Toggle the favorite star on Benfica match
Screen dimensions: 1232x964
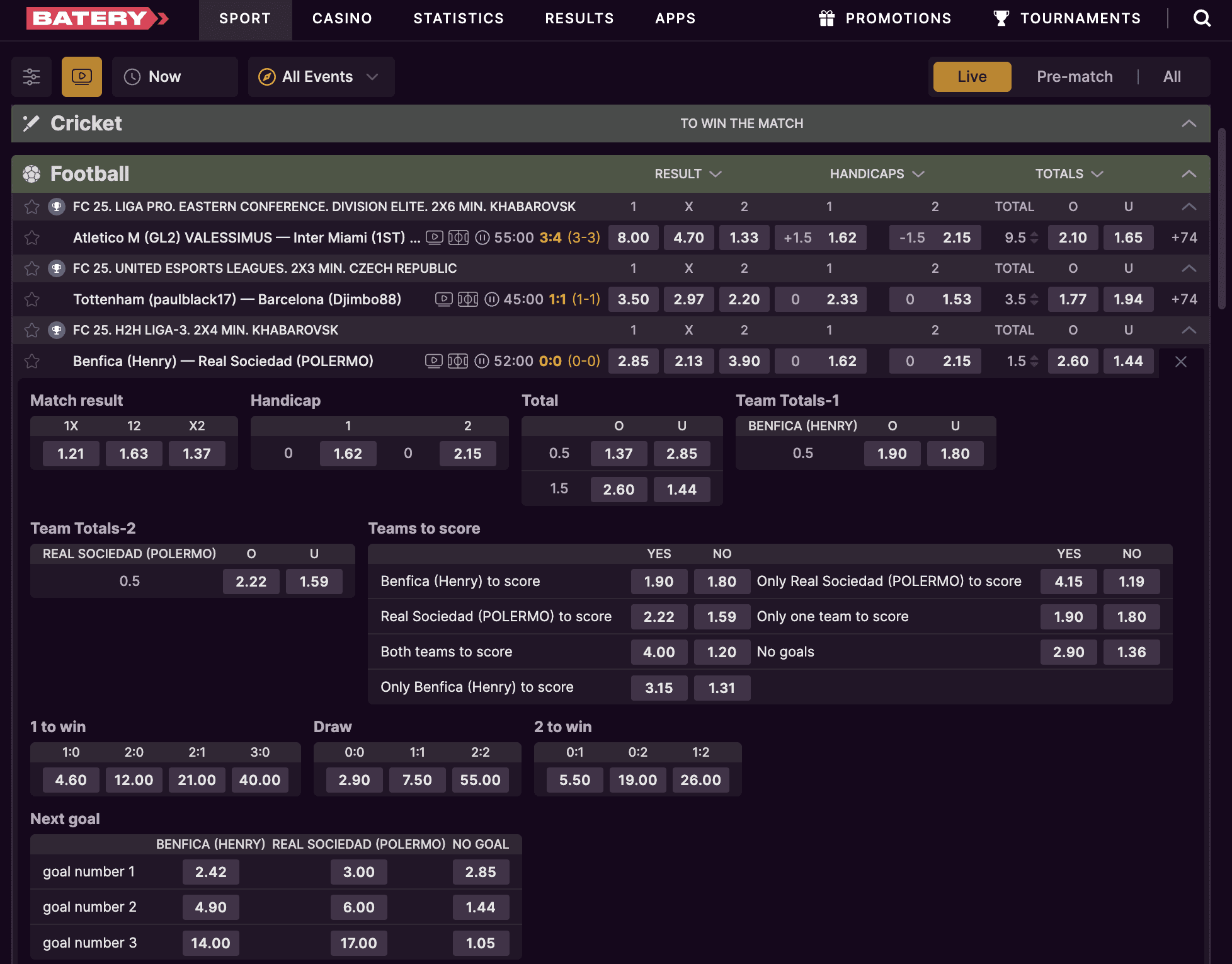pyautogui.click(x=31, y=361)
